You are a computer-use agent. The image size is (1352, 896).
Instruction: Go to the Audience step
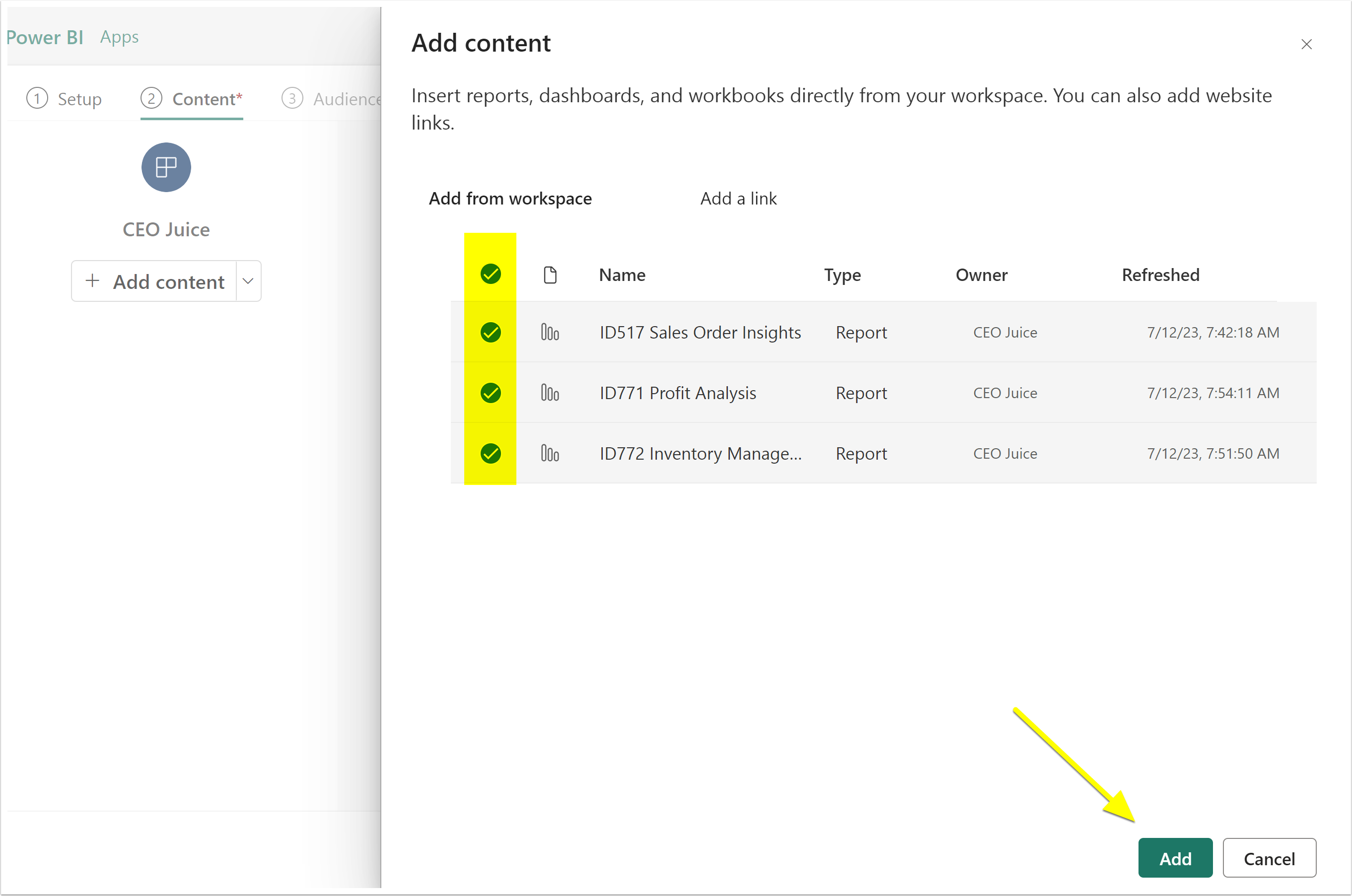332,99
